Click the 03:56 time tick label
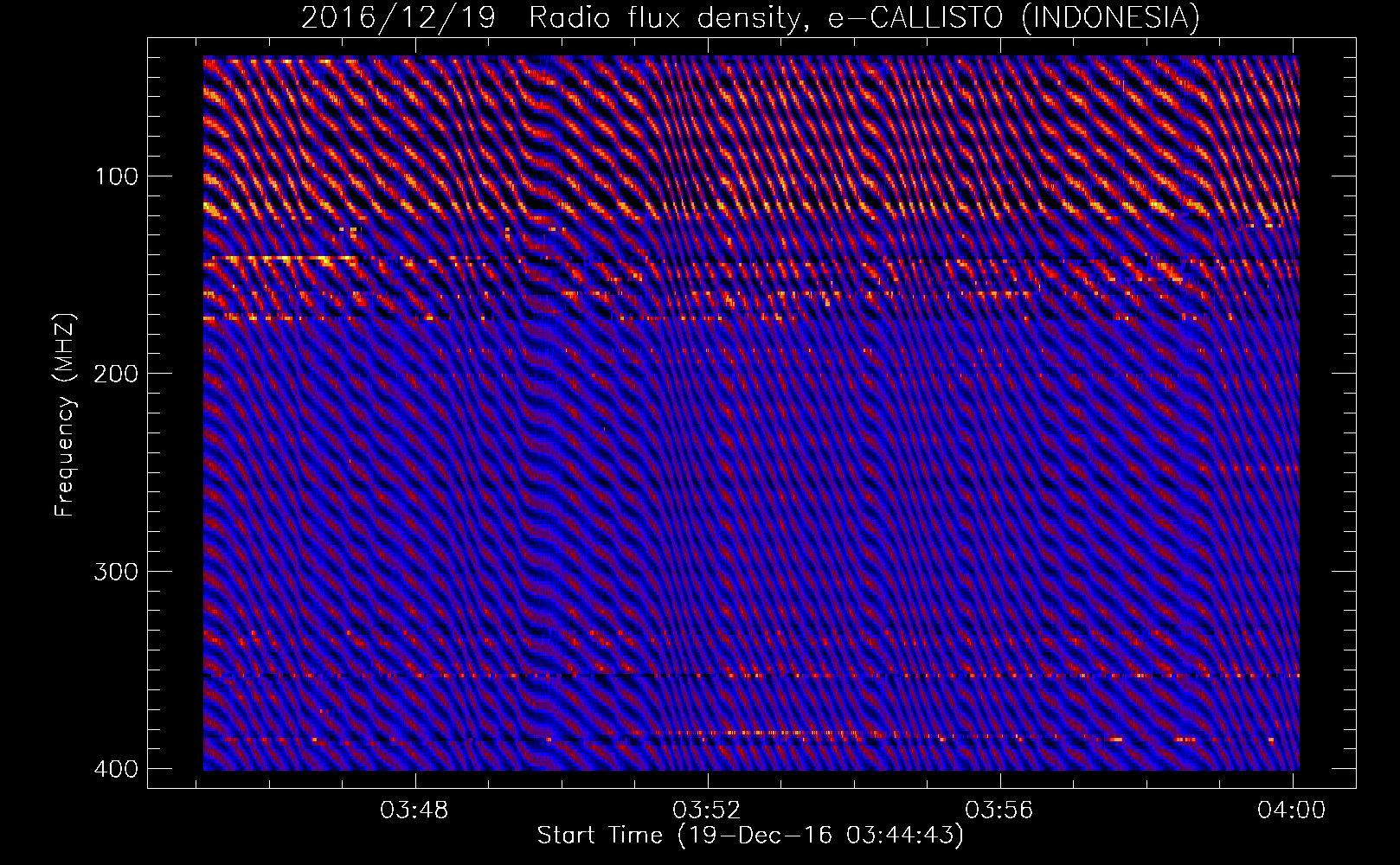The height and width of the screenshot is (865, 1400). point(1000,811)
